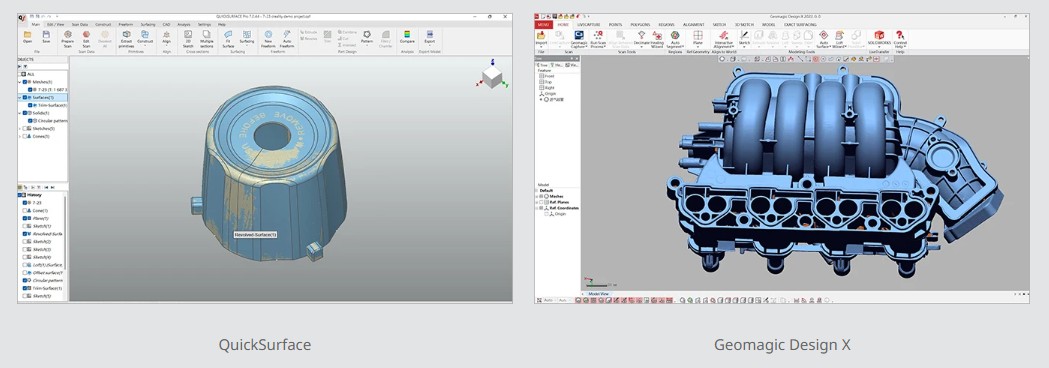Toggle the Sketches(5) checkbox in QuickSurface

coord(25,128)
